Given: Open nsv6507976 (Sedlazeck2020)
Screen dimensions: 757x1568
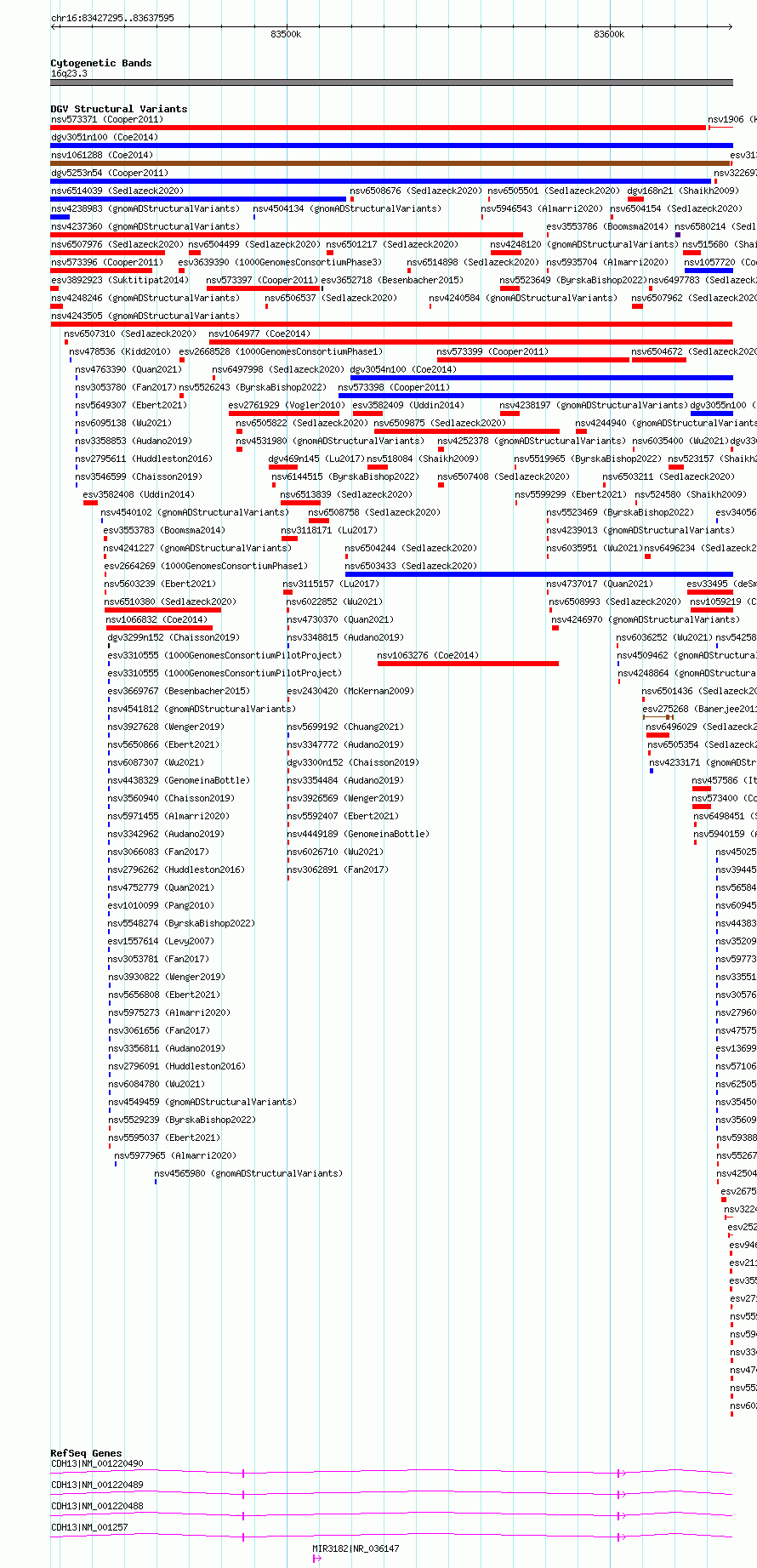Looking at the screenshot, I should (x=117, y=244).
